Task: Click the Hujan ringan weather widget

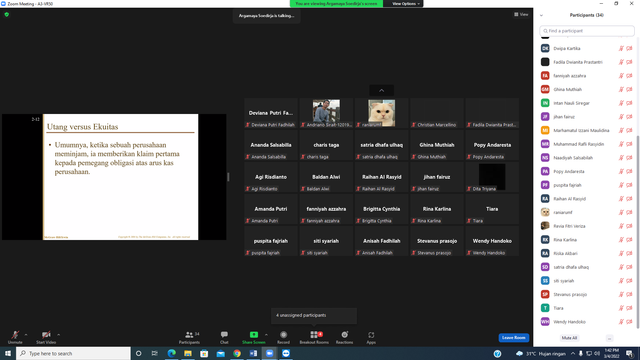Action: [x=540, y=353]
